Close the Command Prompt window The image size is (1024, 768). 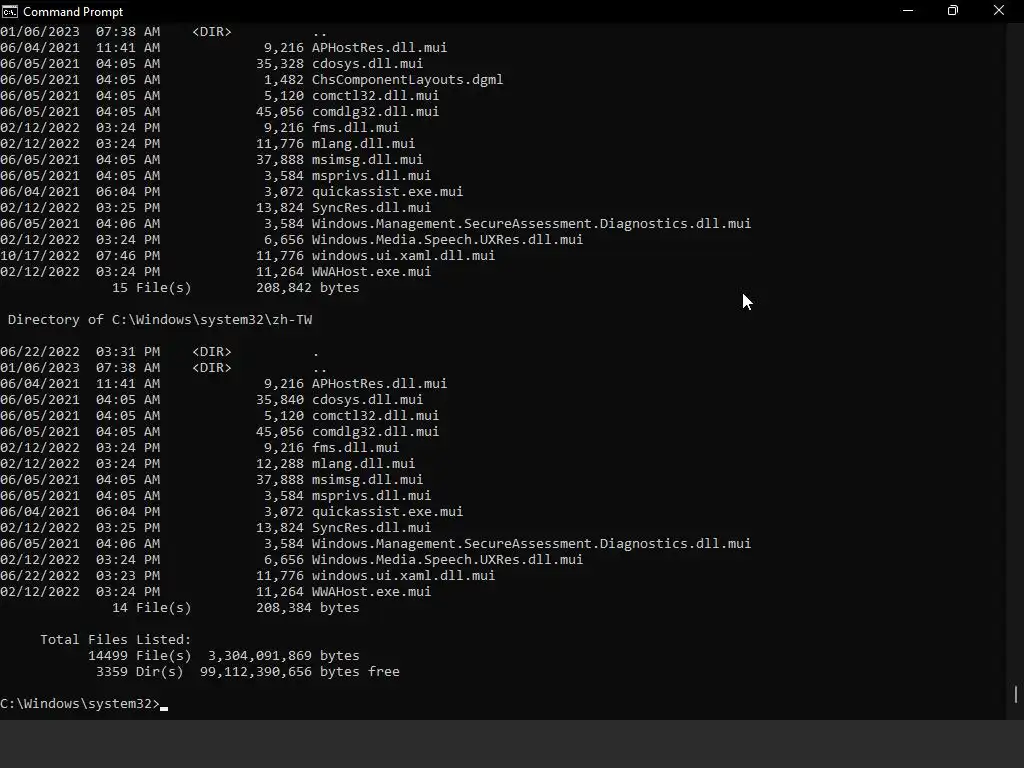point(998,11)
